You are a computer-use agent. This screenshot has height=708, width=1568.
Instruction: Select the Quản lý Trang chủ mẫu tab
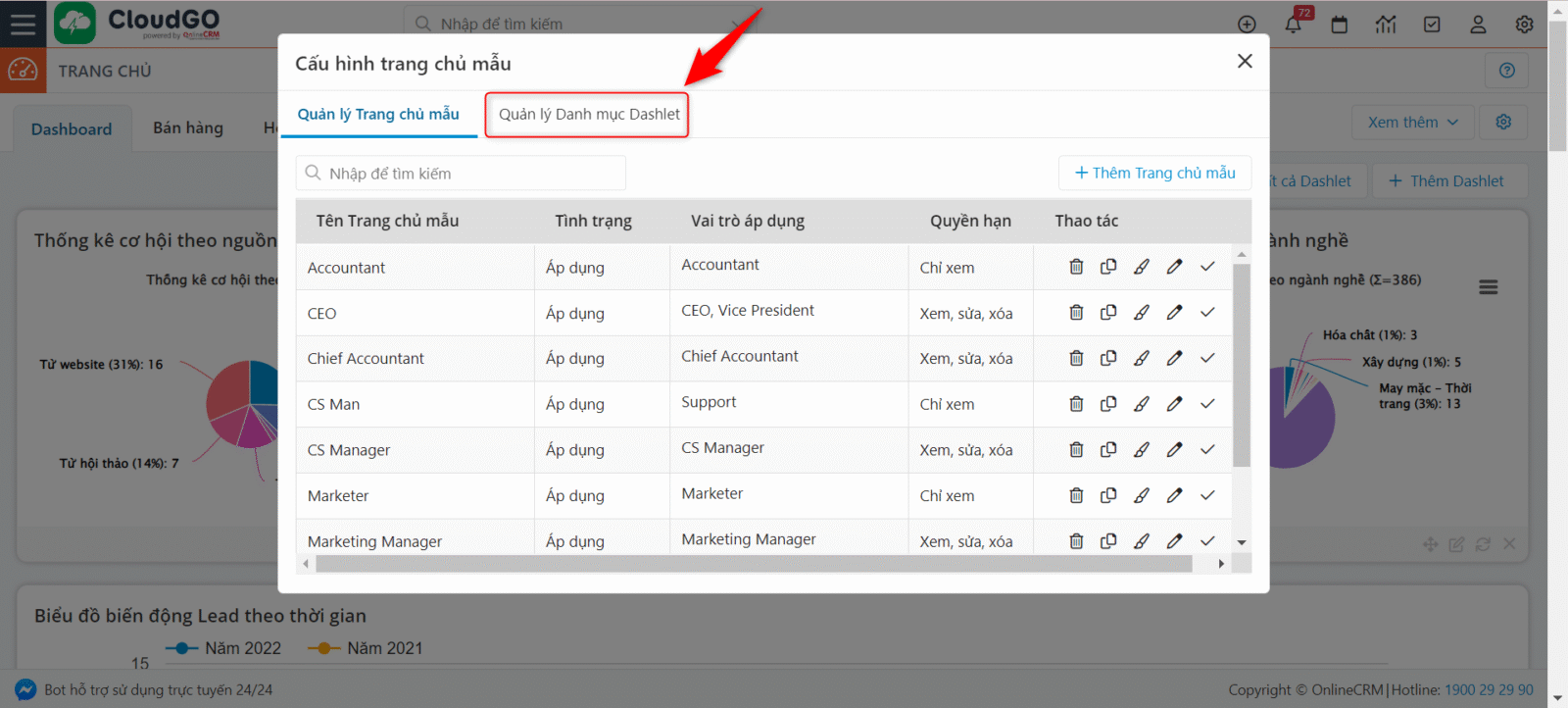[x=378, y=115]
